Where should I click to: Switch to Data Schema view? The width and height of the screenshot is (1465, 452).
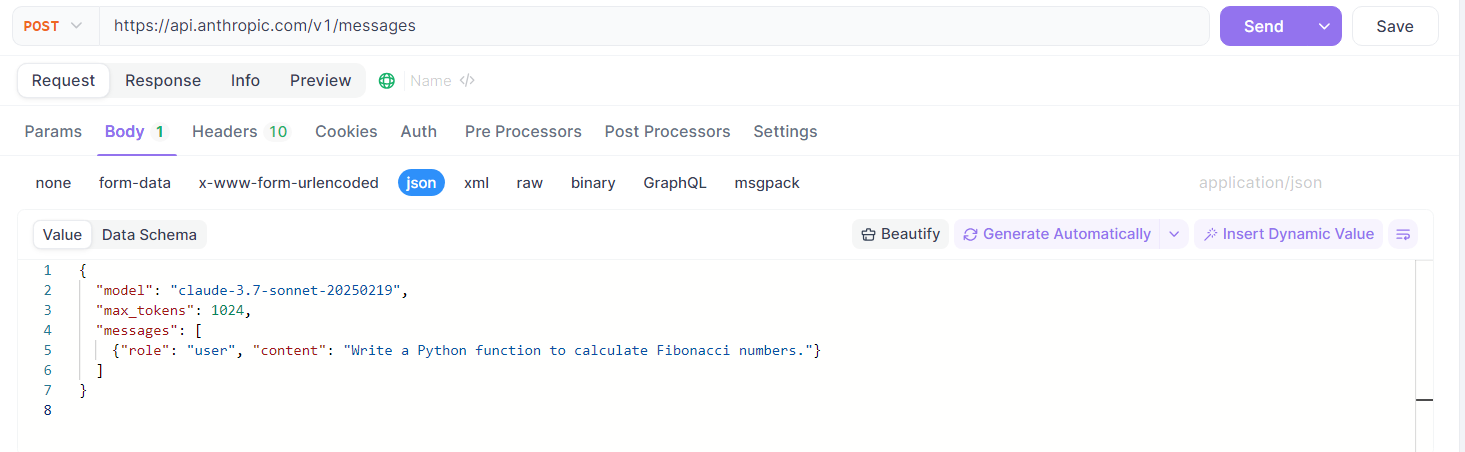149,234
